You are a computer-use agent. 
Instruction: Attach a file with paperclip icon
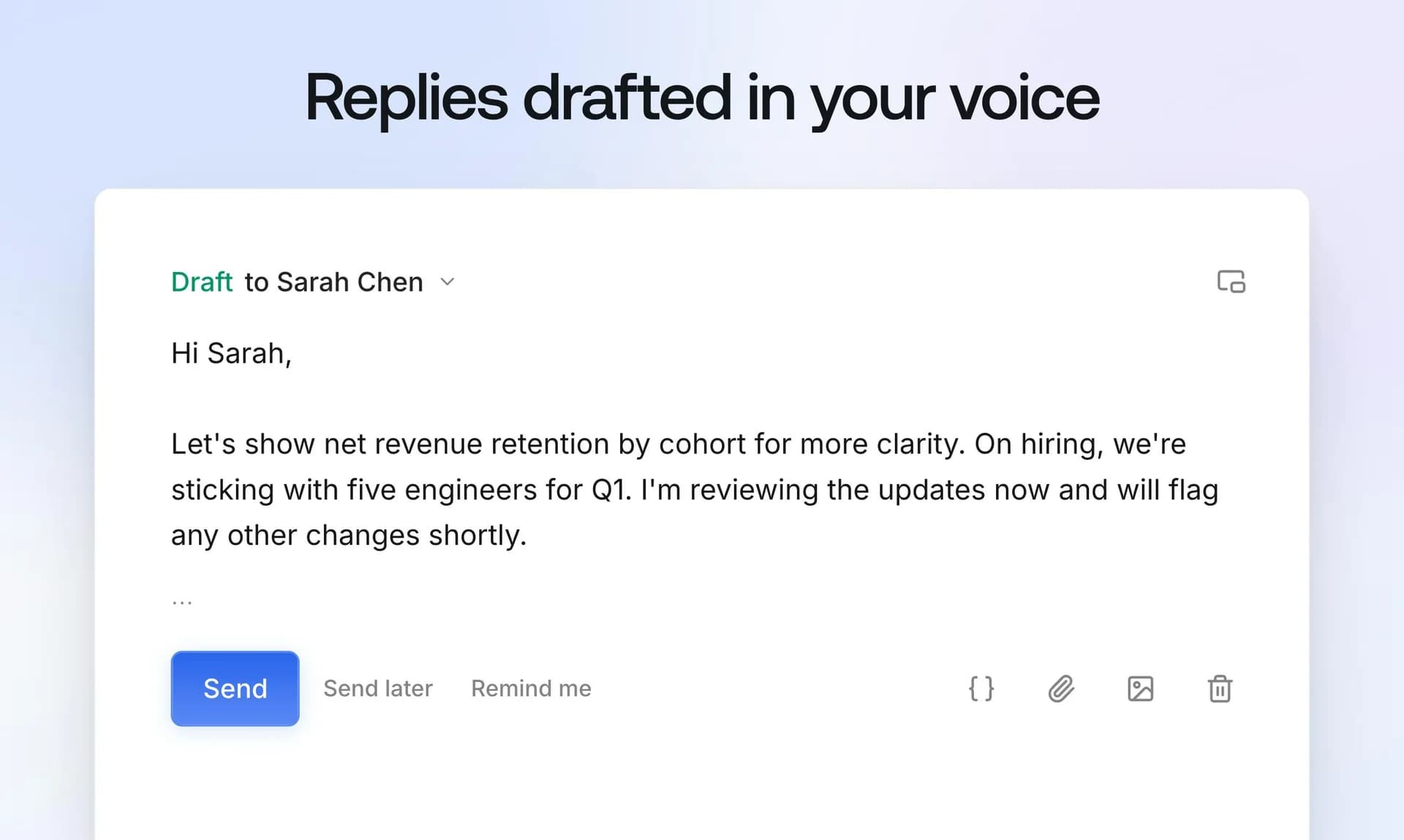(1061, 688)
